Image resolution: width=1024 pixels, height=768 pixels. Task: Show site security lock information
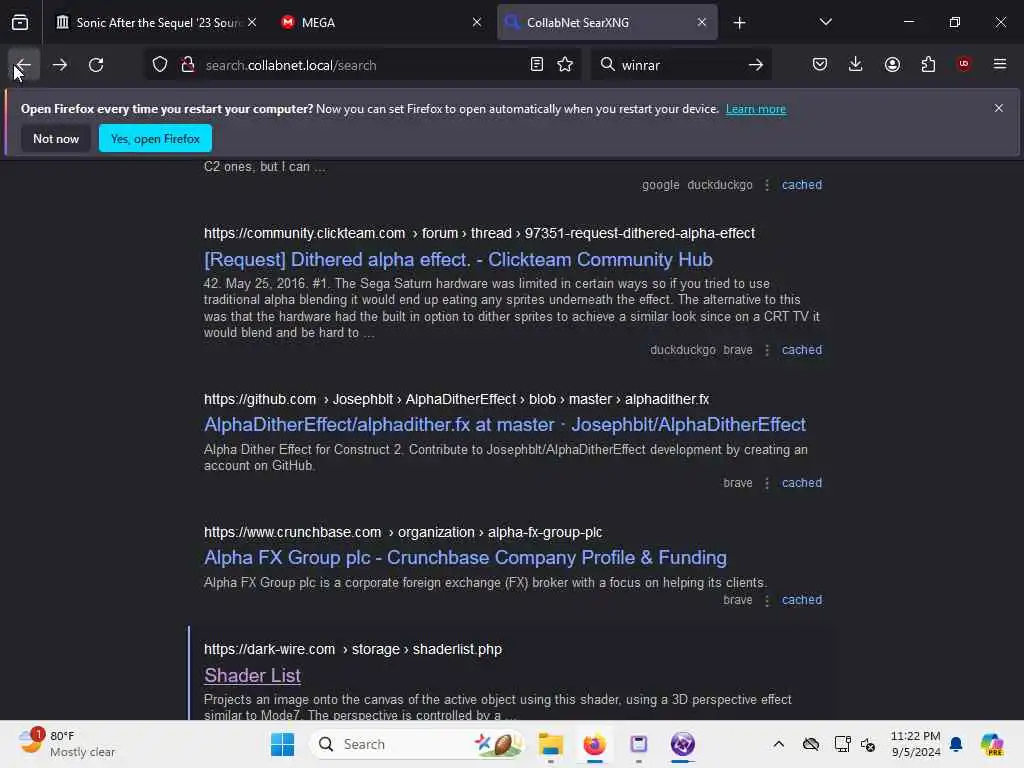(x=187, y=65)
